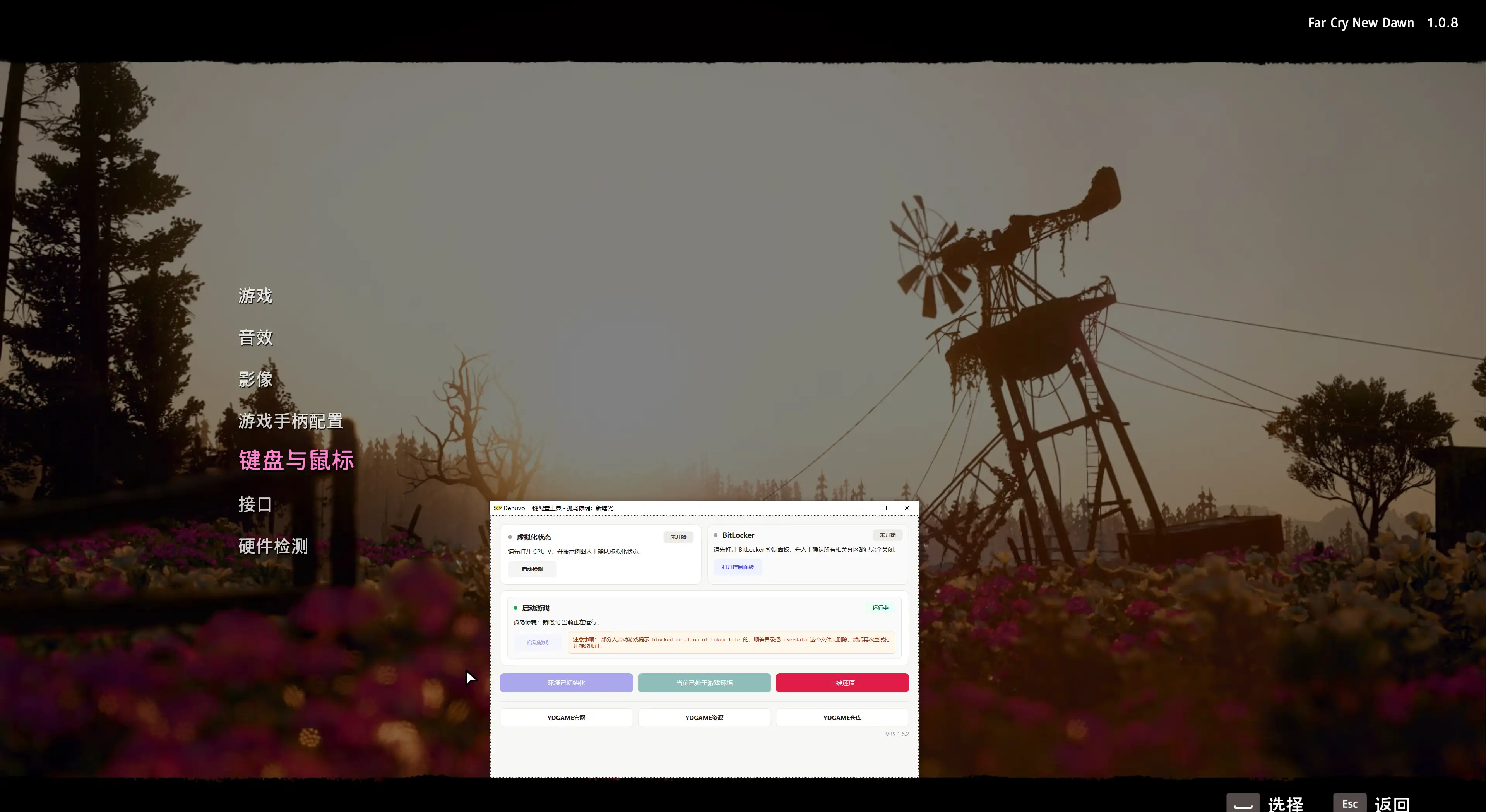The height and width of the screenshot is (812, 1486).
Task: Click the 启动游戏 card heading
Action: 535,609
